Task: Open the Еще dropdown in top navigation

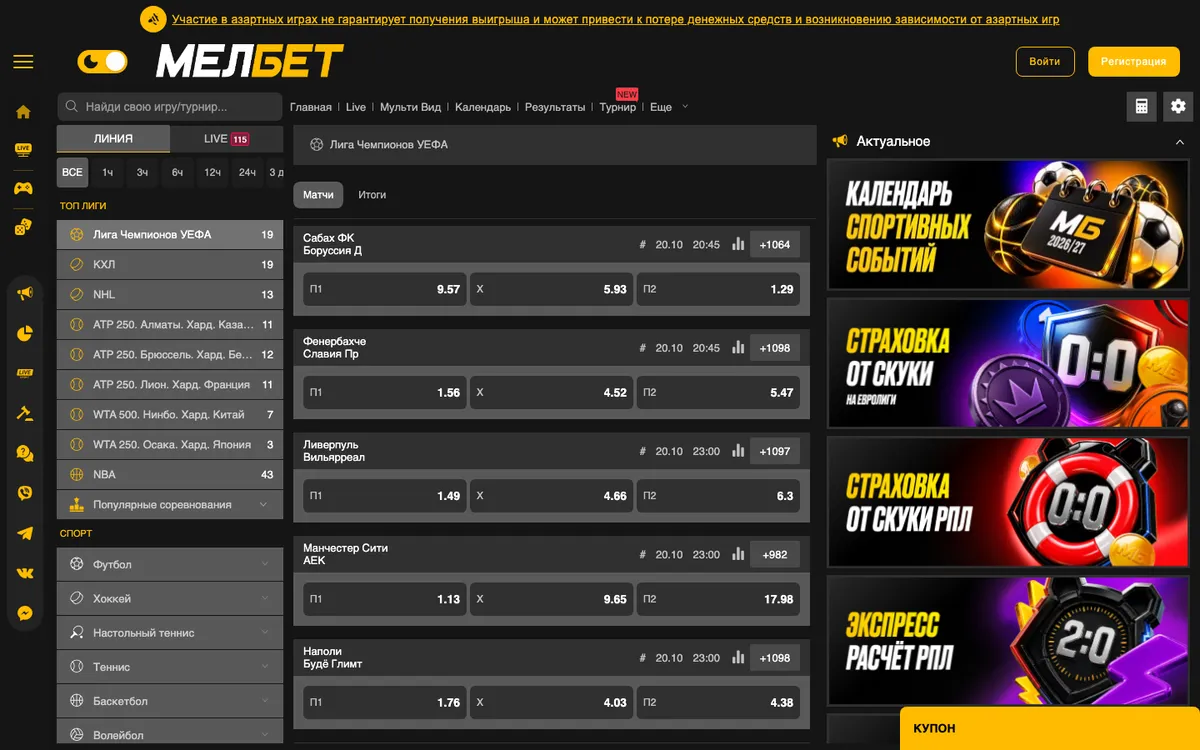Action: click(x=668, y=107)
